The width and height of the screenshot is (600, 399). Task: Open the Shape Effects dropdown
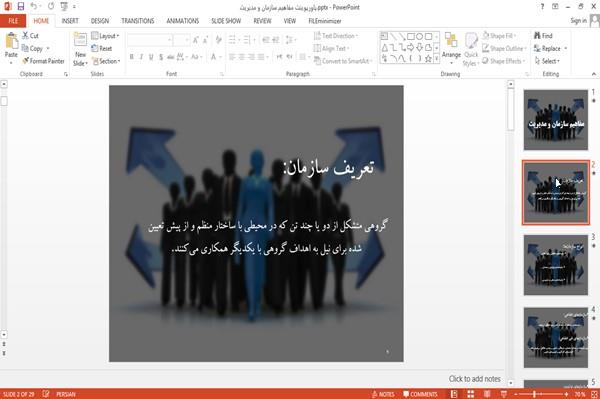[x=504, y=61]
